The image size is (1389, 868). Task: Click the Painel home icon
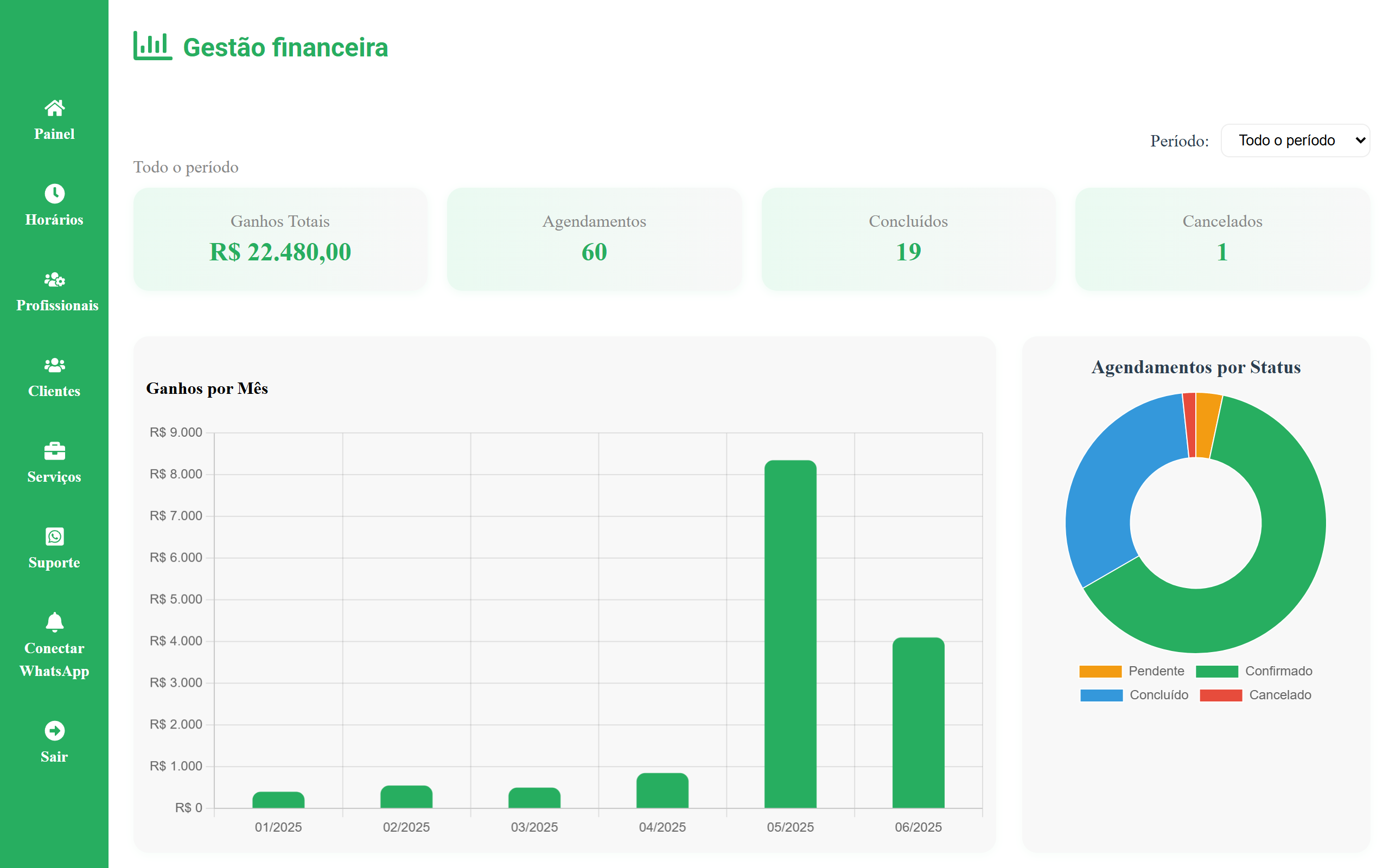coord(54,108)
